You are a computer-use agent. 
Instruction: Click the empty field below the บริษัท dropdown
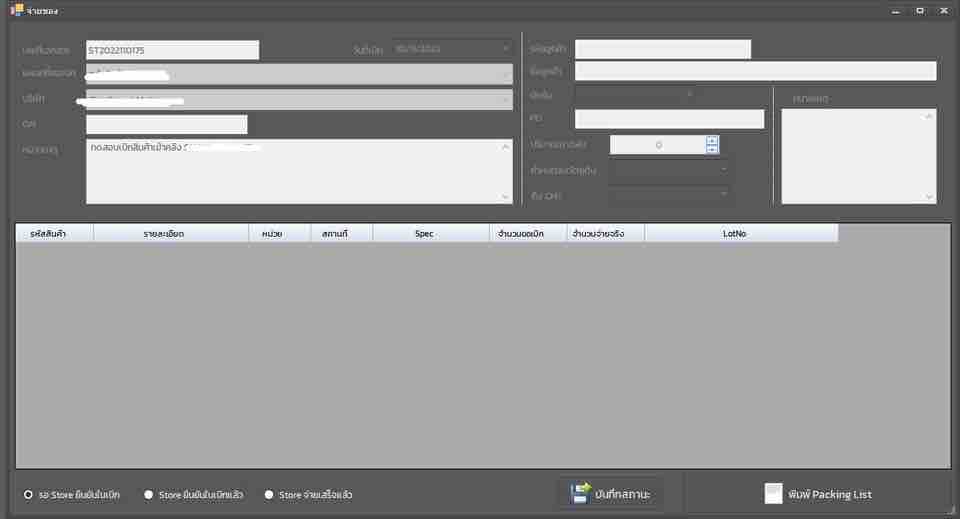coord(167,124)
